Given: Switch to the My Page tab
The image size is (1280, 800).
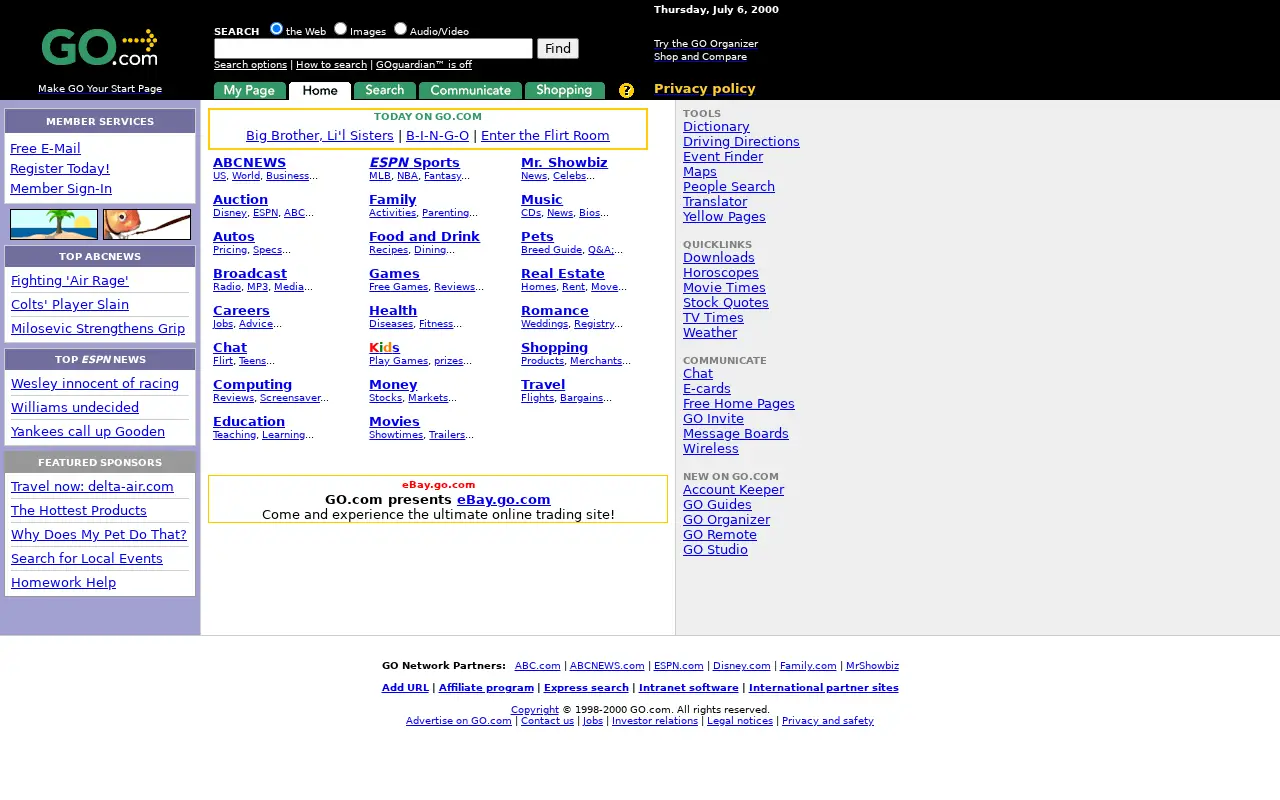Looking at the screenshot, I should point(250,90).
